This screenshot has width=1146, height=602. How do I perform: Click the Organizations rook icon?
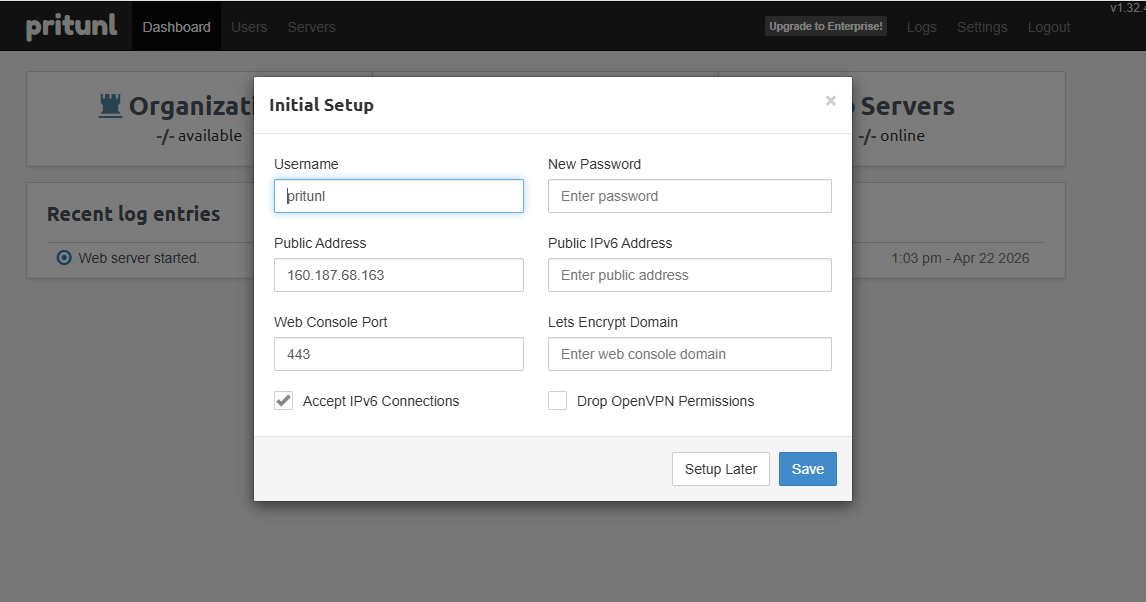point(110,106)
